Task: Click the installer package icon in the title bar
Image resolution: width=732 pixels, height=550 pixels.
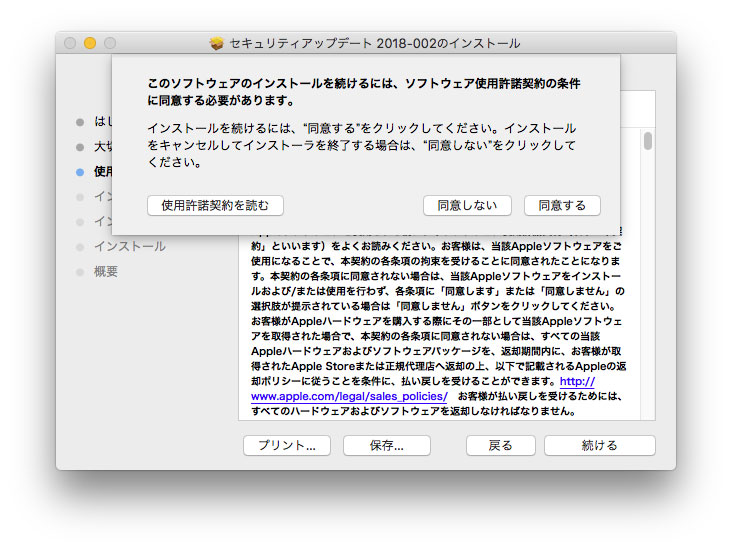Action: coord(217,43)
